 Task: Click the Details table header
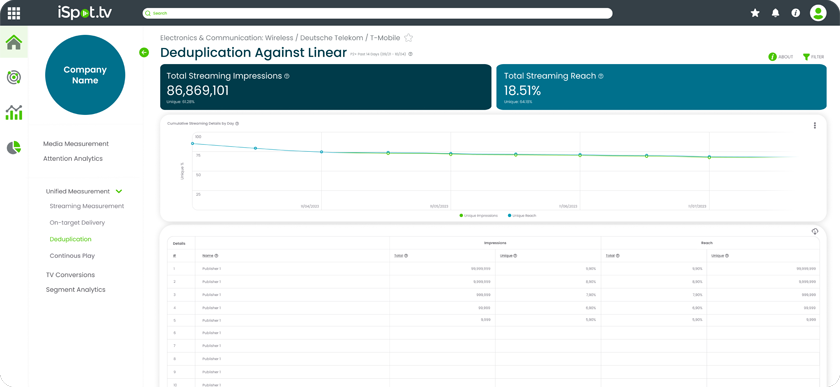179,243
